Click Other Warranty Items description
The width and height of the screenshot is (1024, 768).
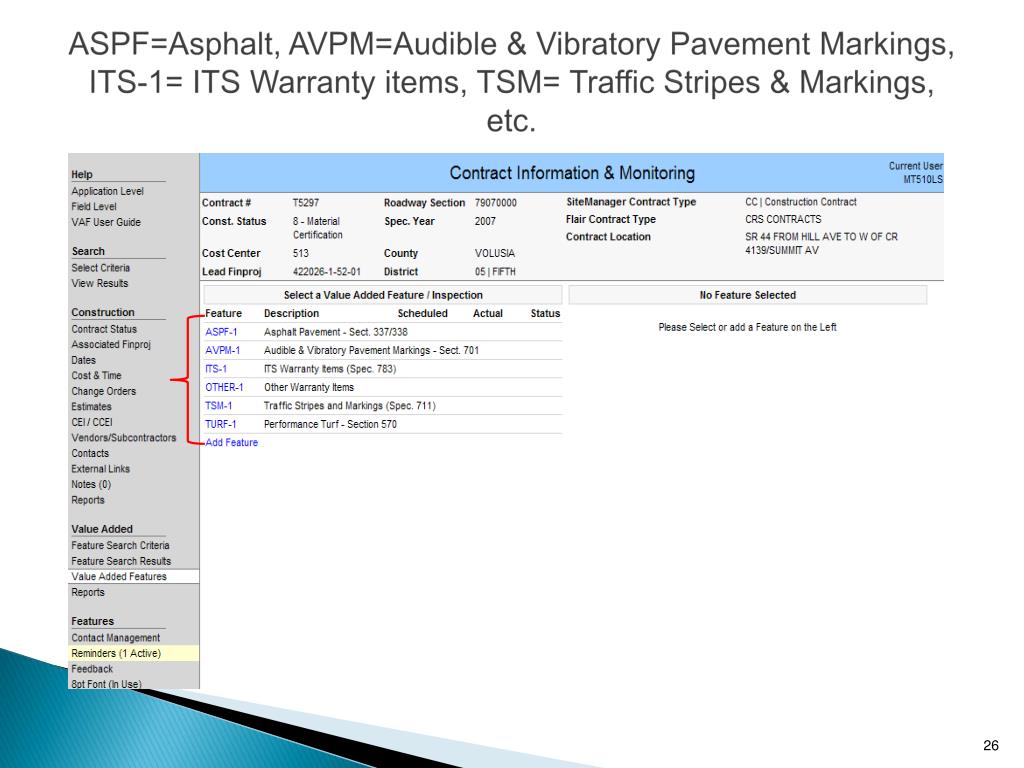tap(309, 387)
